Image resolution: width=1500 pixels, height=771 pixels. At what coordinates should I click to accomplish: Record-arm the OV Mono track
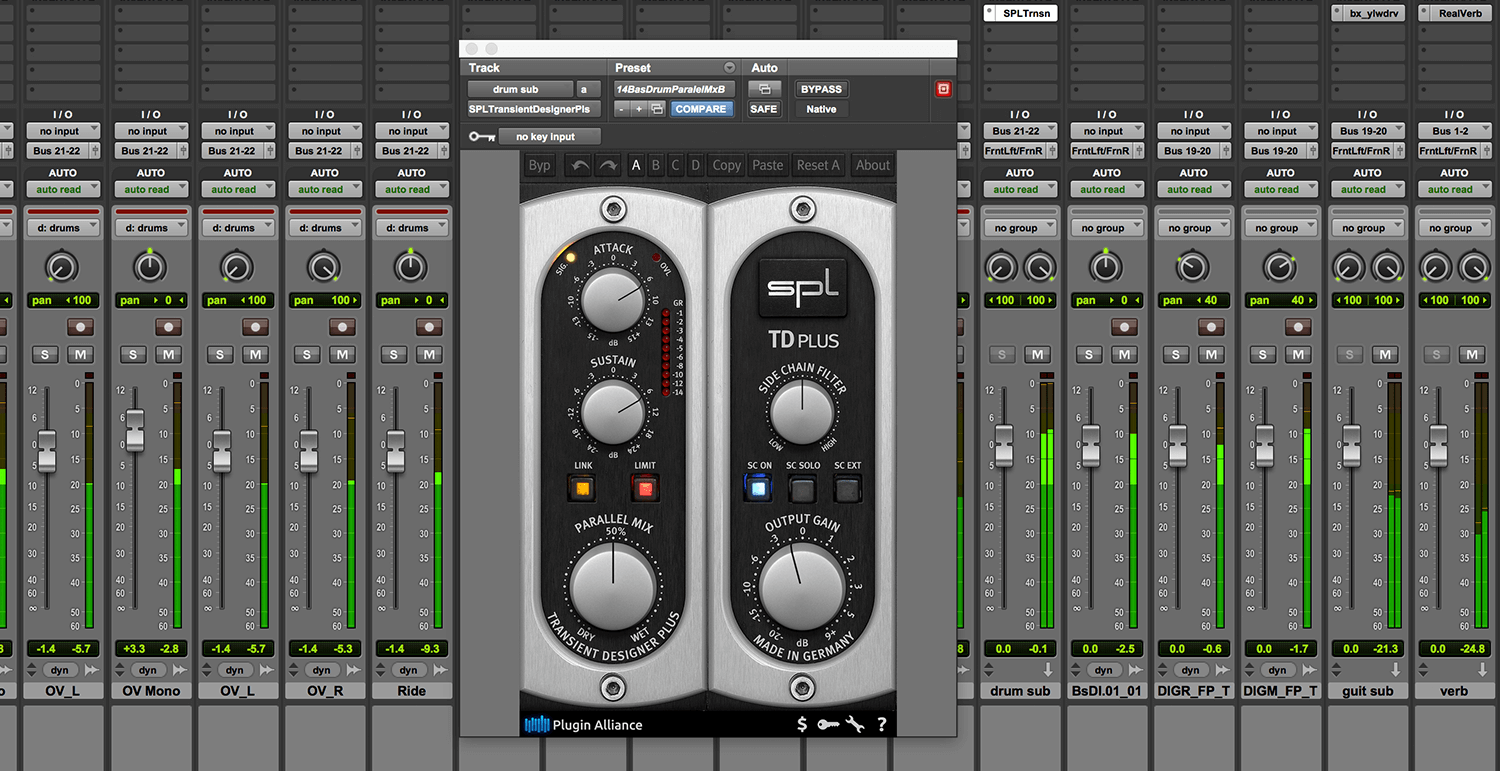[168, 327]
